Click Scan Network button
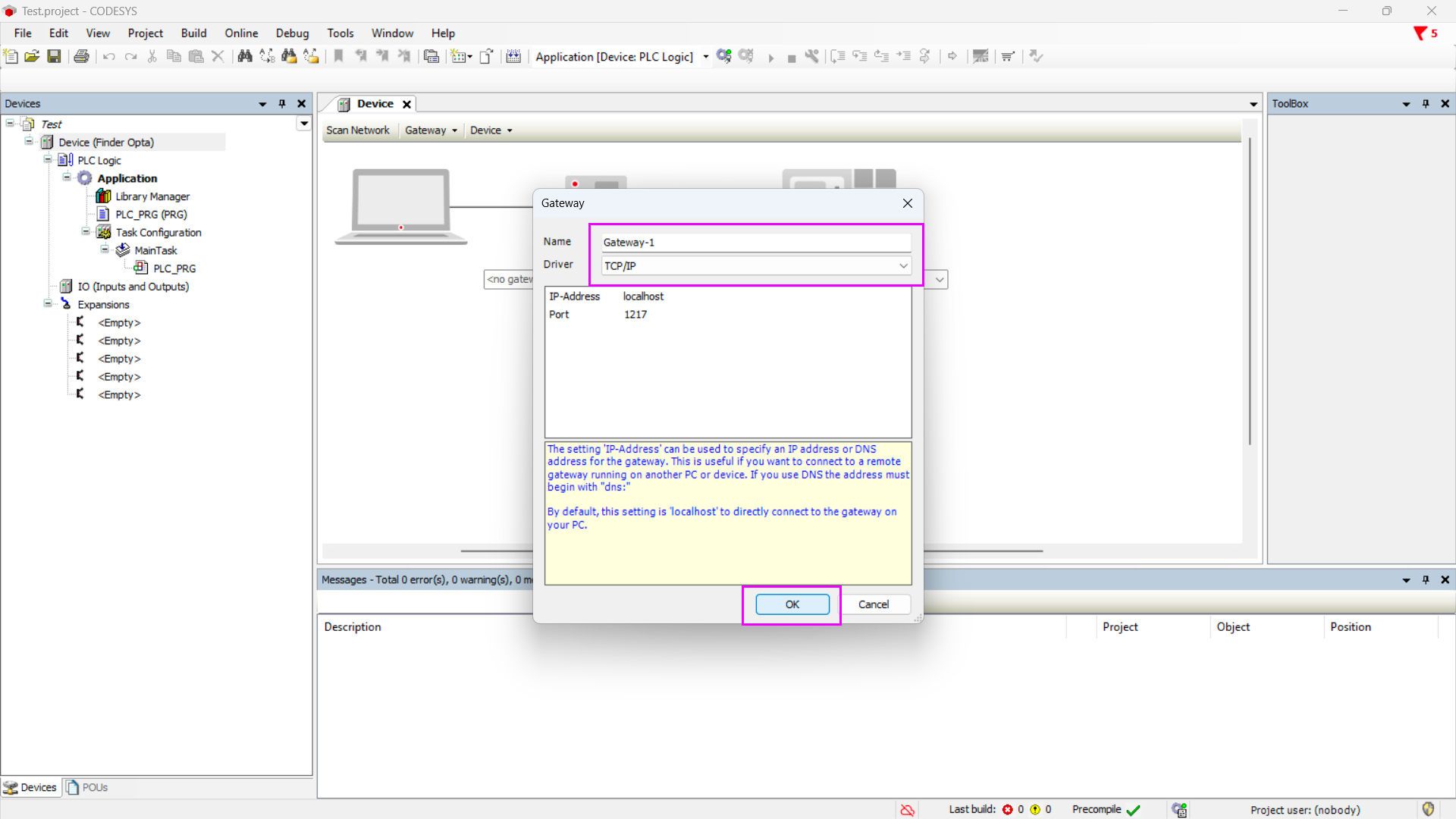The height and width of the screenshot is (819, 1456). point(357,130)
